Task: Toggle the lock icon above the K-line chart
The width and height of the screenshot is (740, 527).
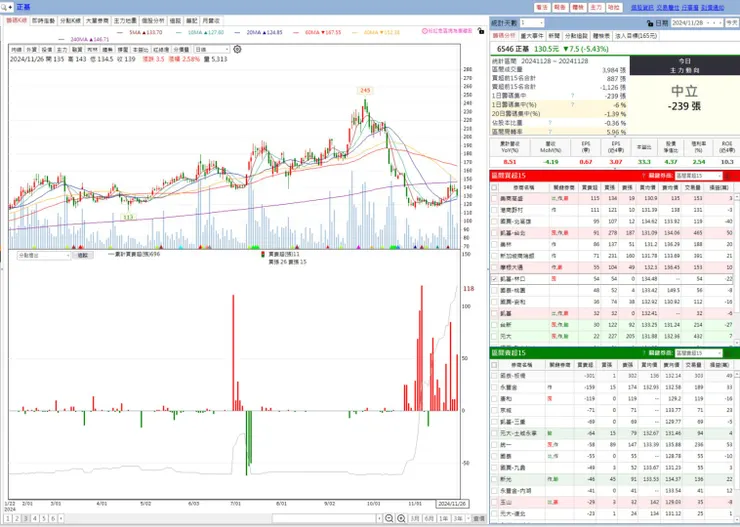Action: tap(480, 31)
